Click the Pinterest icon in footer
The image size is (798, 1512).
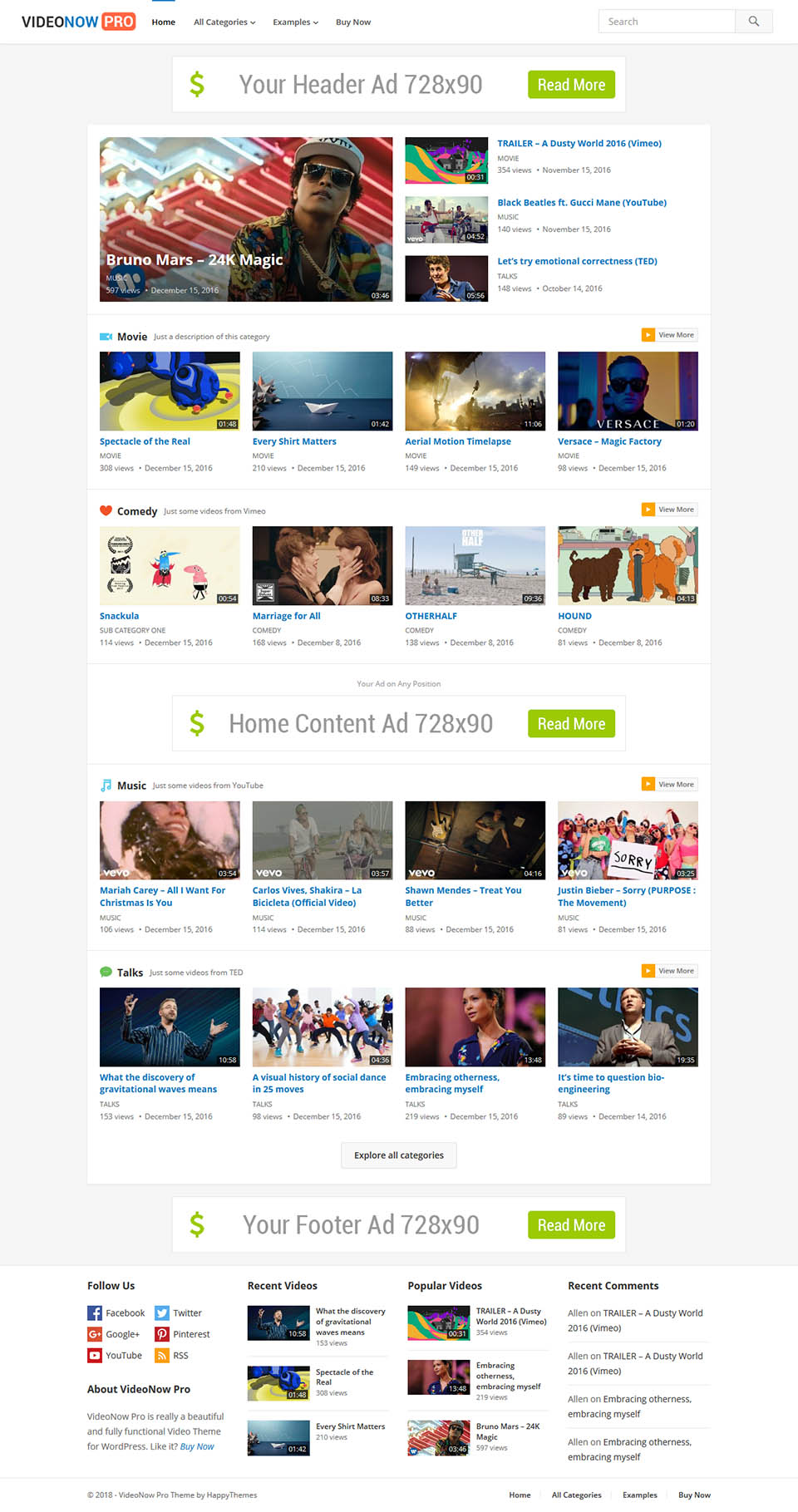coord(162,1334)
